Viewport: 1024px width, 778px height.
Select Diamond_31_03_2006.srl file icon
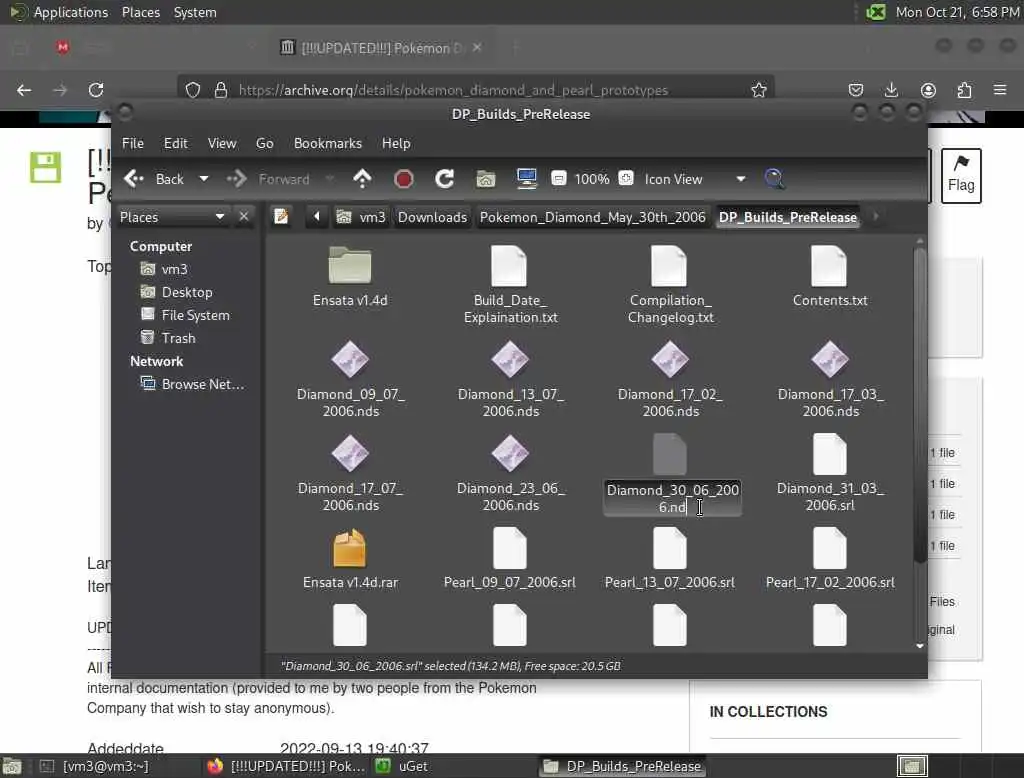pos(830,455)
